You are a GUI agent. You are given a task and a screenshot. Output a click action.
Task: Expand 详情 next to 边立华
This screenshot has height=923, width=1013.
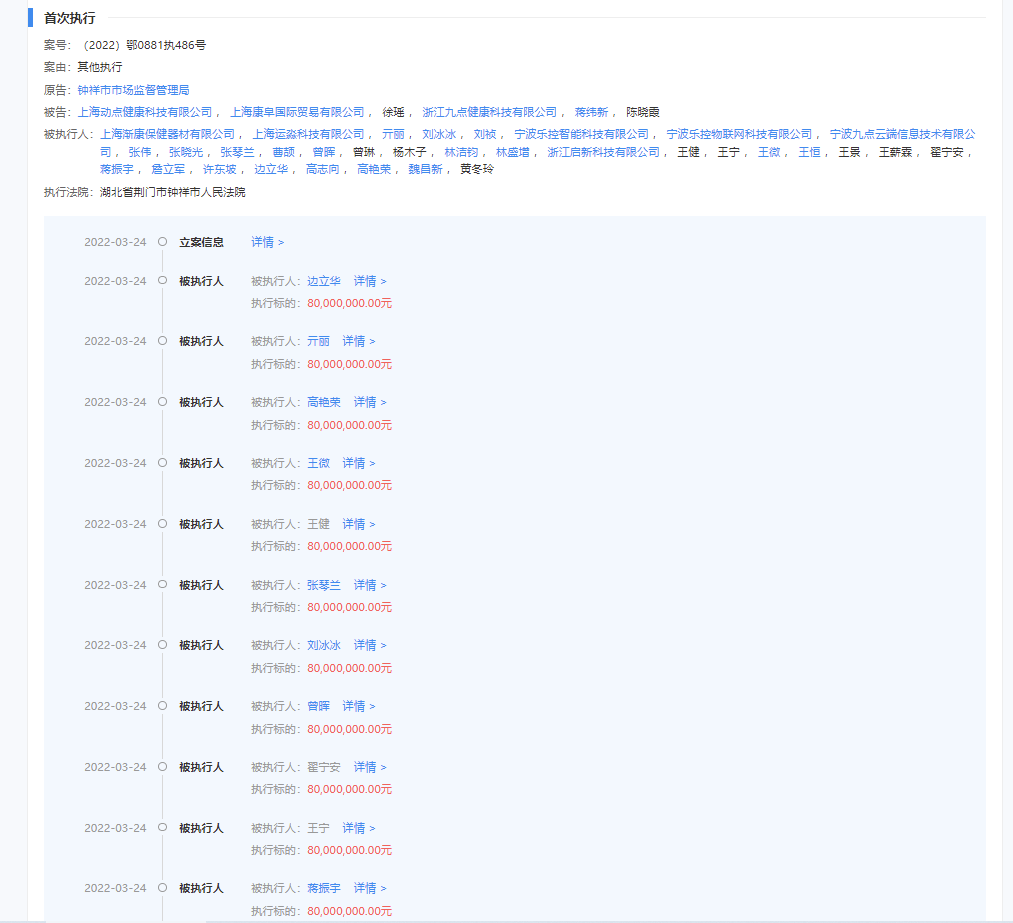click(x=369, y=281)
